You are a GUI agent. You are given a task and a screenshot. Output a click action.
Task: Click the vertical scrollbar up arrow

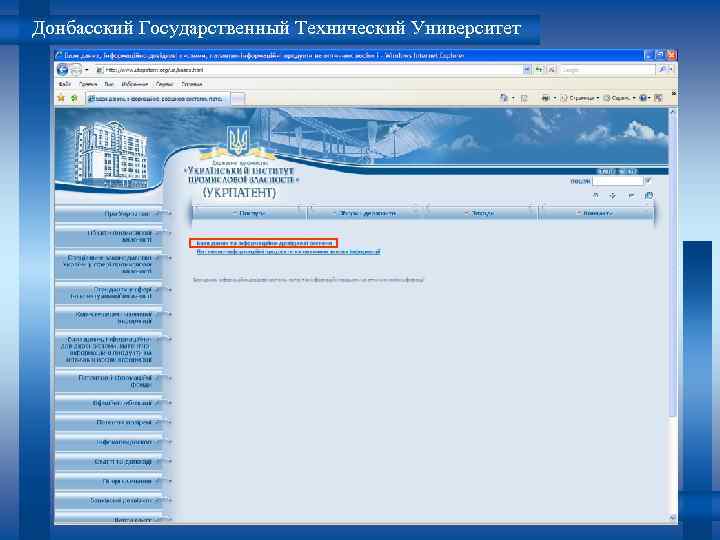[672, 112]
